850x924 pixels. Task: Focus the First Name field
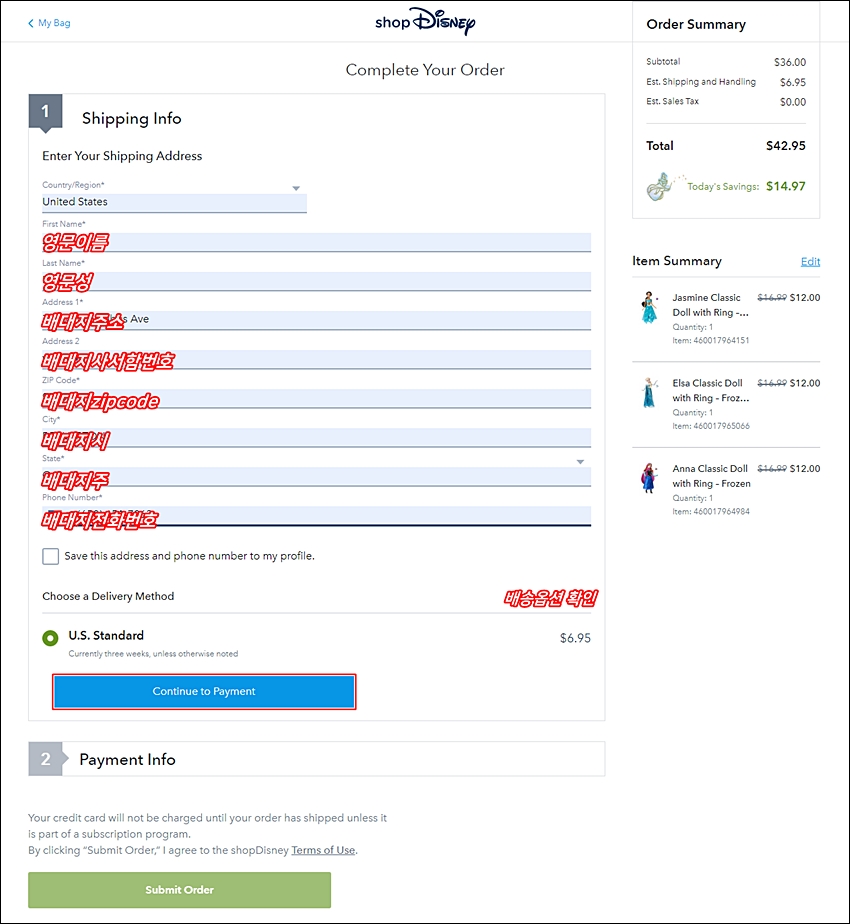coord(317,242)
